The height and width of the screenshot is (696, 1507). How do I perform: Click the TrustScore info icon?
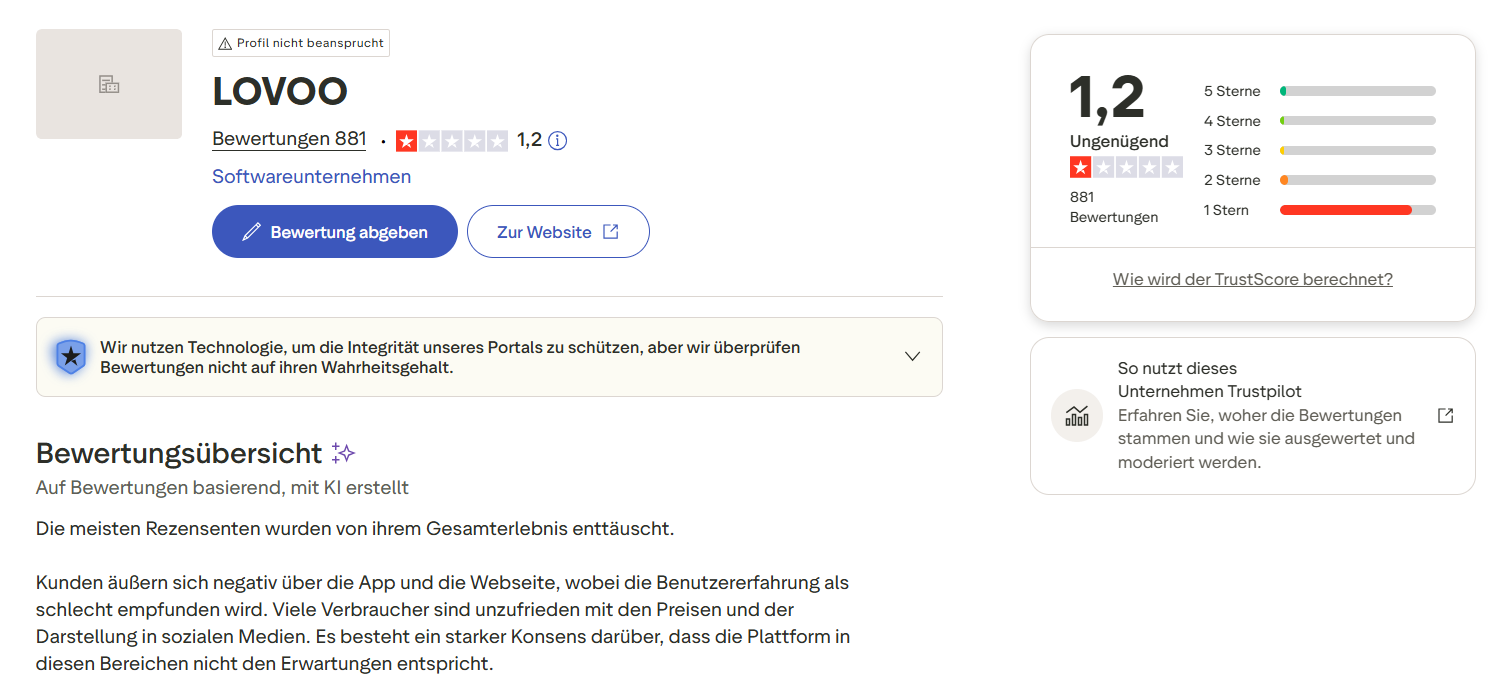click(x=558, y=141)
